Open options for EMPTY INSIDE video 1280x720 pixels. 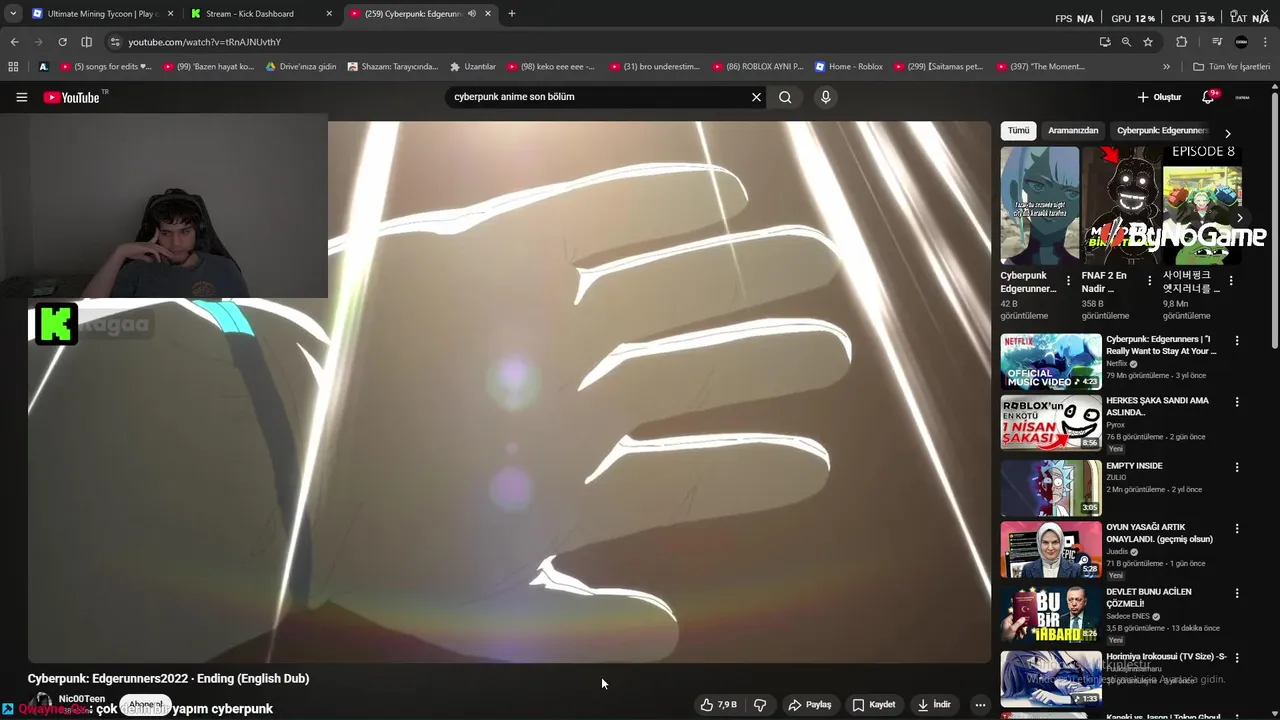[x=1237, y=467]
